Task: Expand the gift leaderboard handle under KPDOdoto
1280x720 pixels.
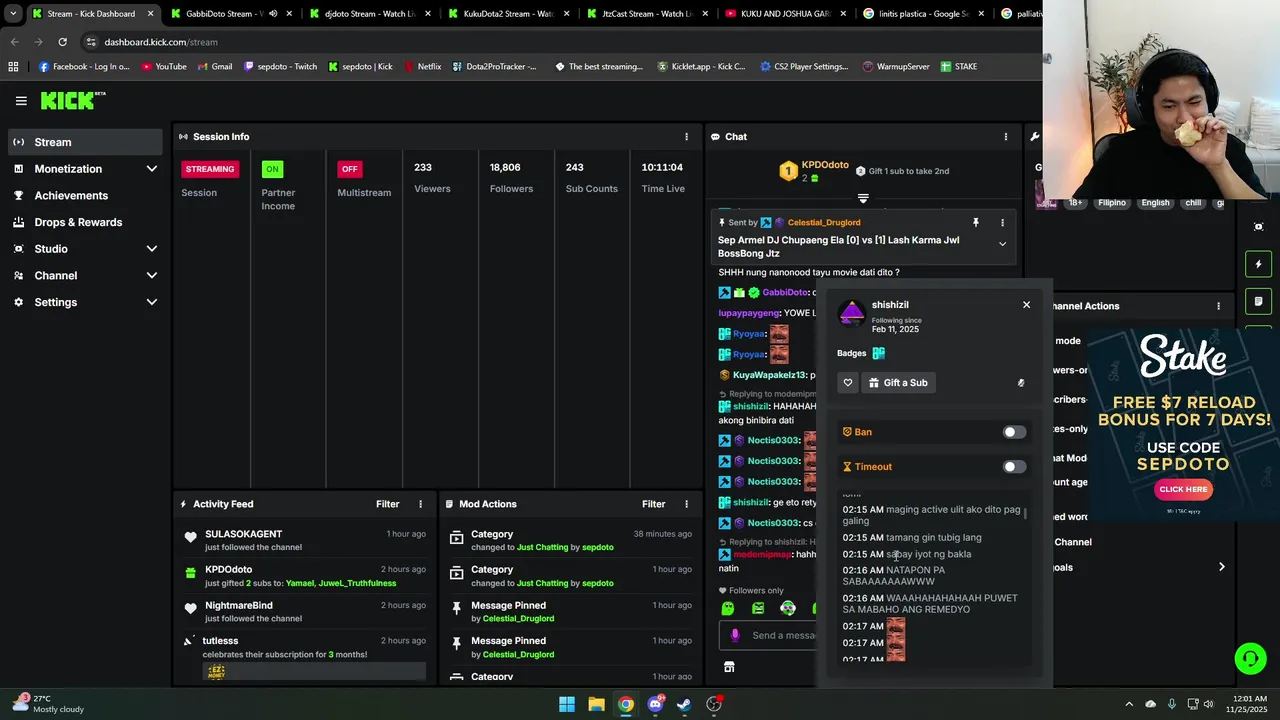Action: pos(863,198)
